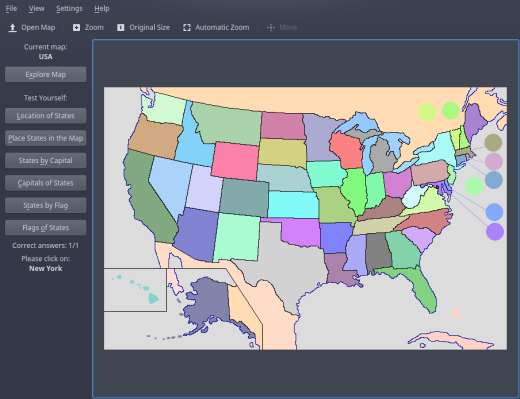Click the Explore Map button
520x399 pixels.
pos(46,74)
